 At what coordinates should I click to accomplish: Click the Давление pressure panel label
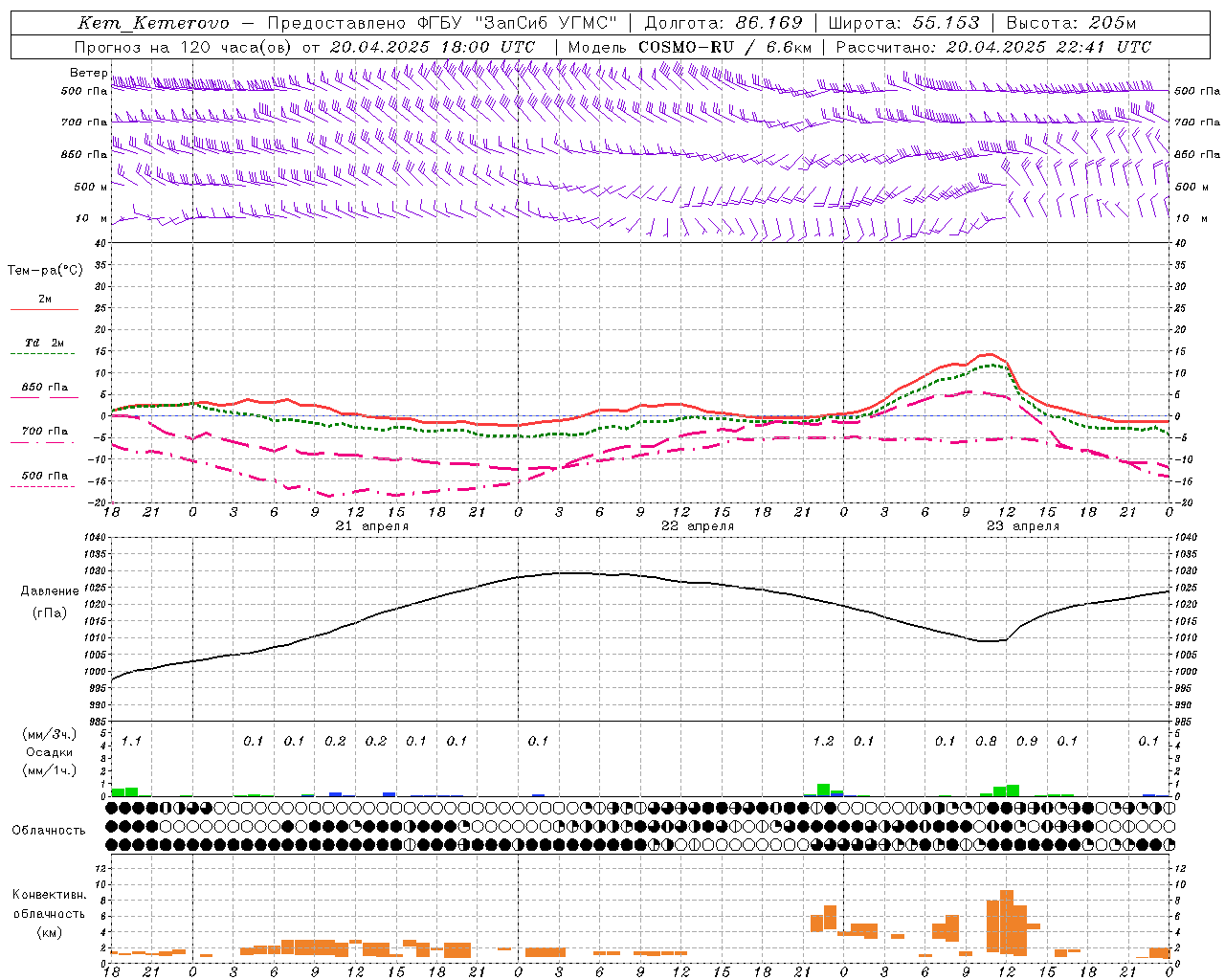coord(50,591)
